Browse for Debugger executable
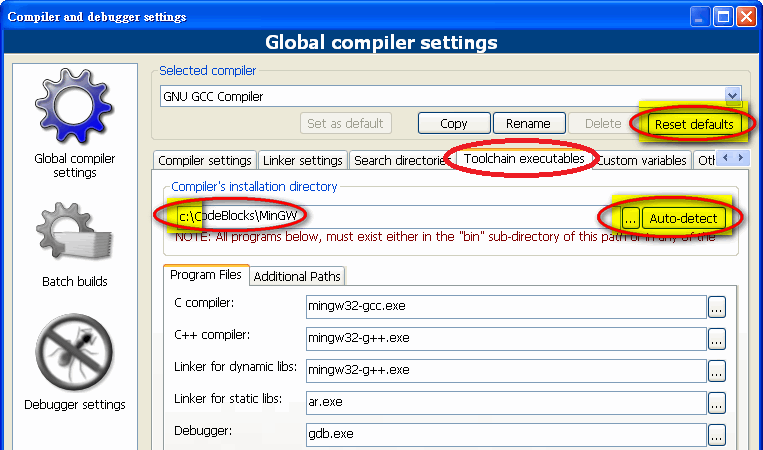The image size is (763, 450). coord(716,434)
